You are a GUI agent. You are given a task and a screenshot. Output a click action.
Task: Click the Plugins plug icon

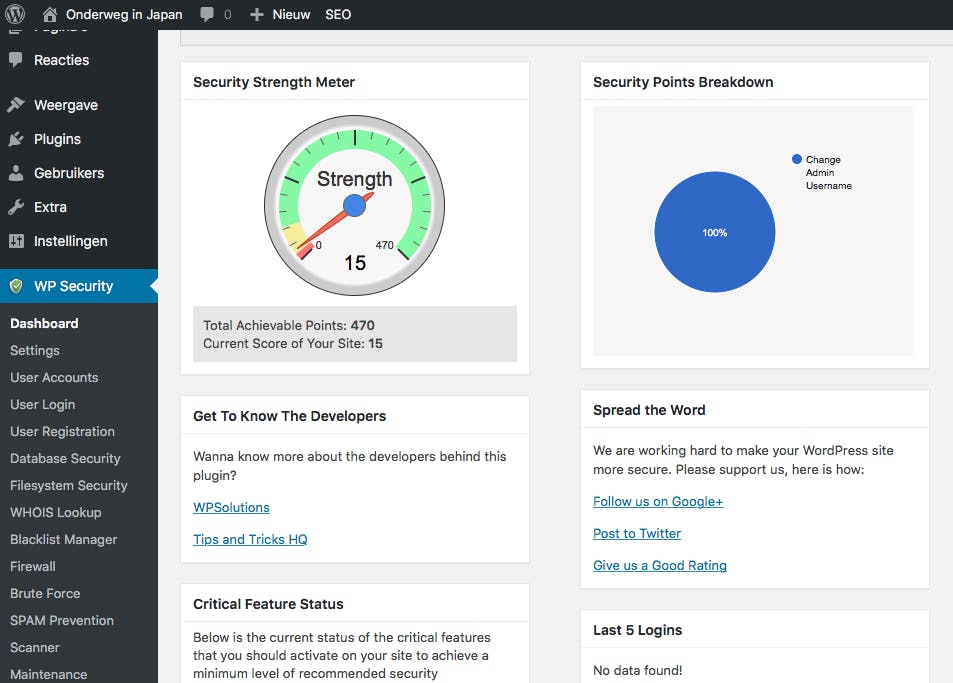tap(16, 139)
